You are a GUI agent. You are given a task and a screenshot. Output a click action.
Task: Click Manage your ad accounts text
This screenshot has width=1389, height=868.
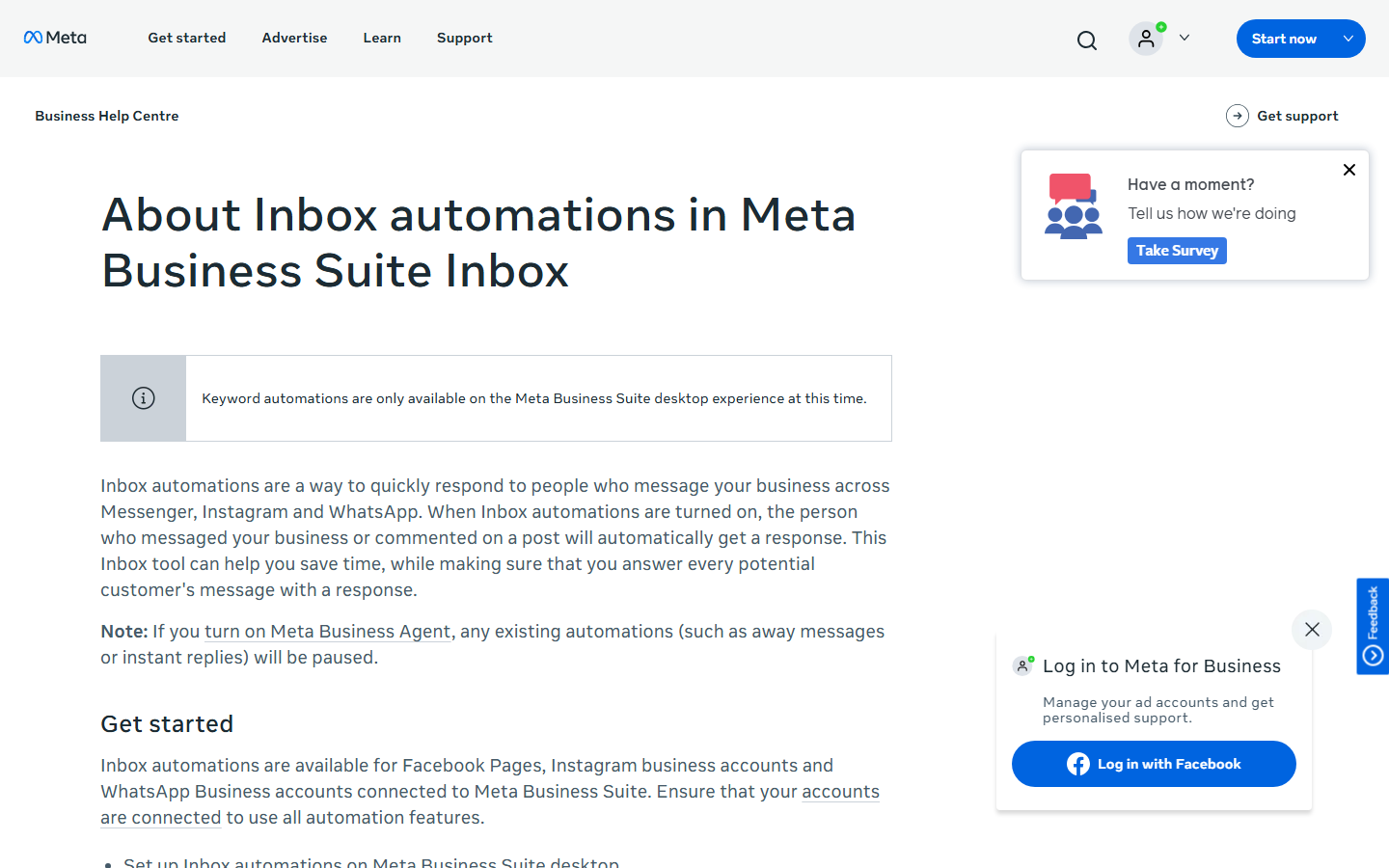pos(1158,710)
